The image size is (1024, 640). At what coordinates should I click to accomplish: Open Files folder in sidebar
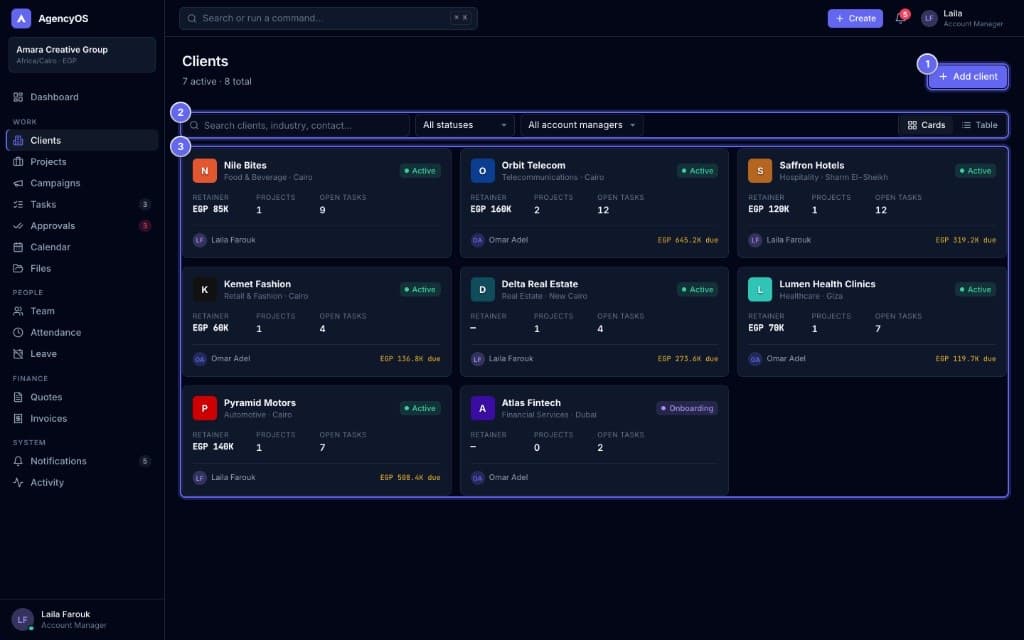click(x=82, y=268)
